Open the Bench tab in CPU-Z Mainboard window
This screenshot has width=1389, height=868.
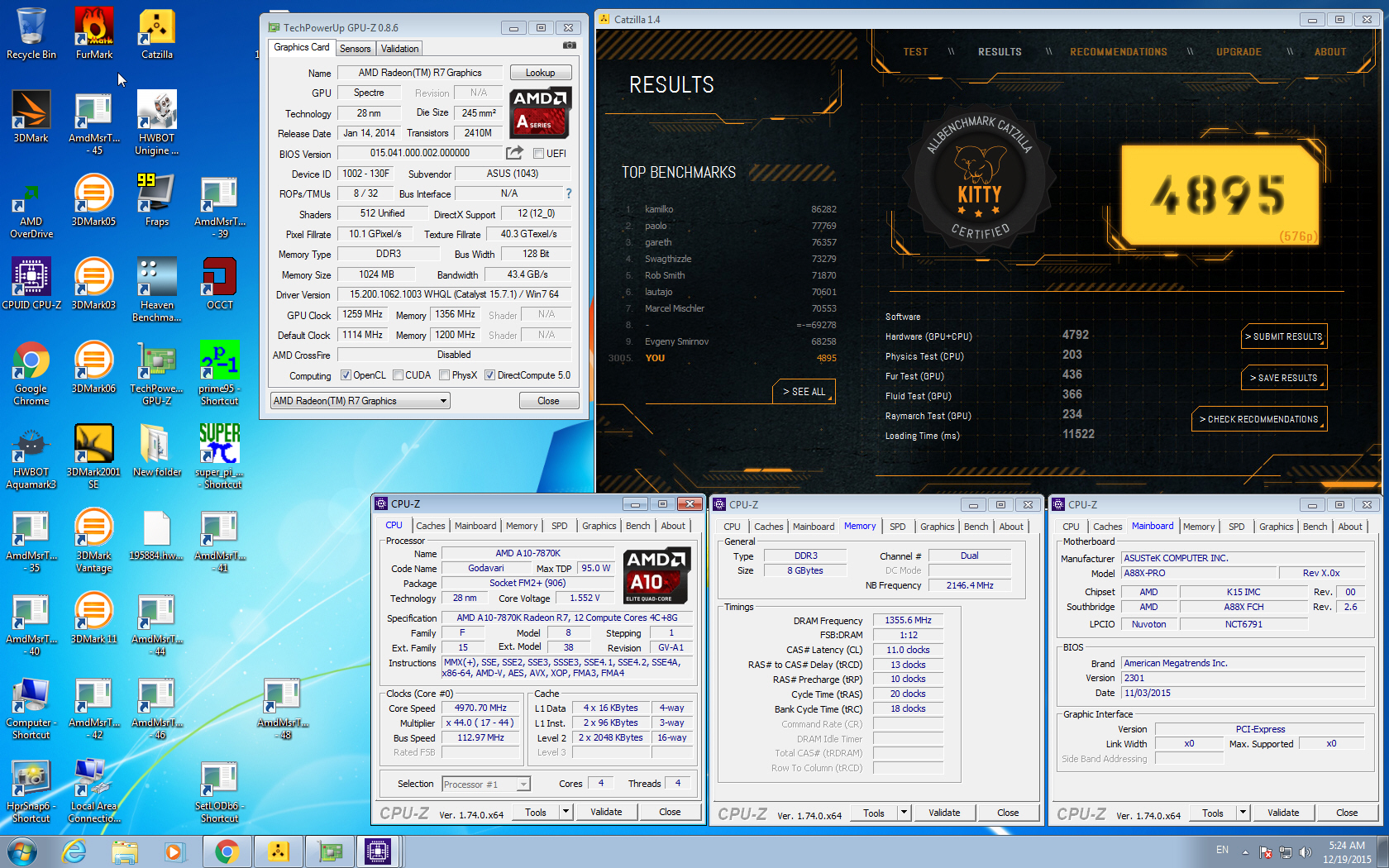click(x=1315, y=527)
